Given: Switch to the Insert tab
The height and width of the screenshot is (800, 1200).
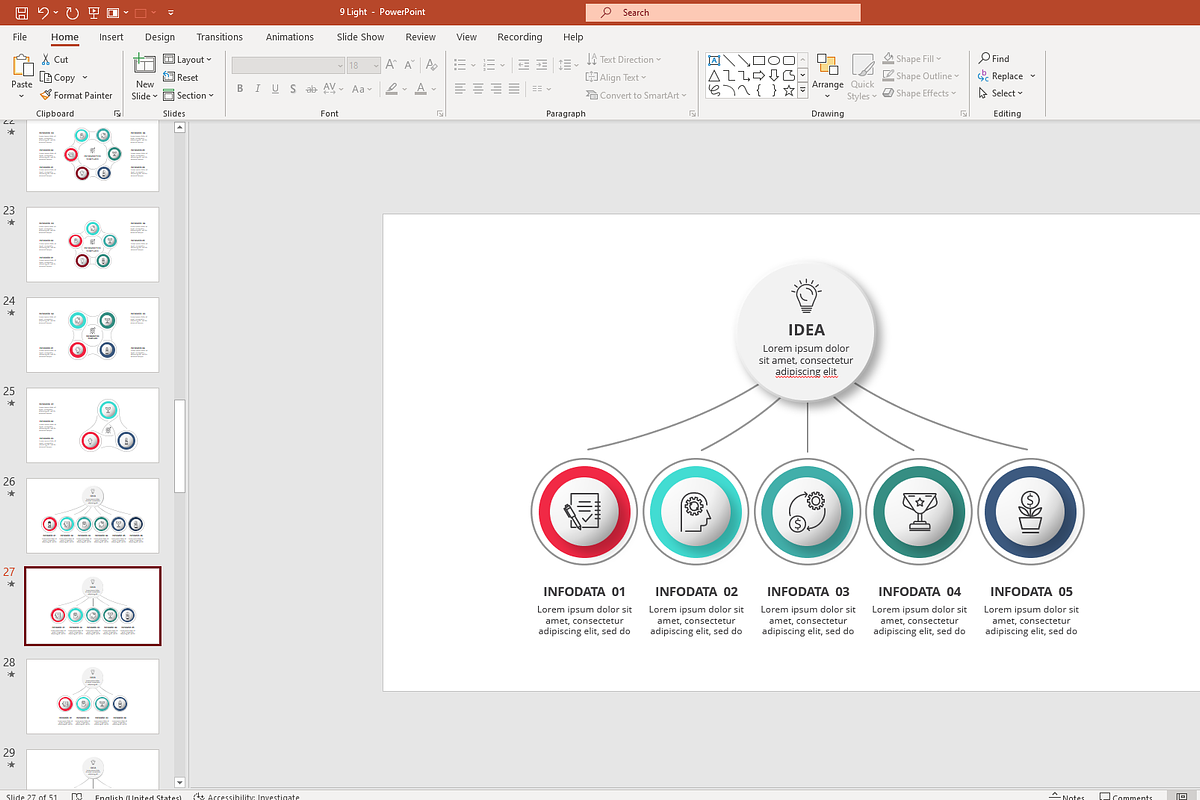Looking at the screenshot, I should (x=111, y=37).
